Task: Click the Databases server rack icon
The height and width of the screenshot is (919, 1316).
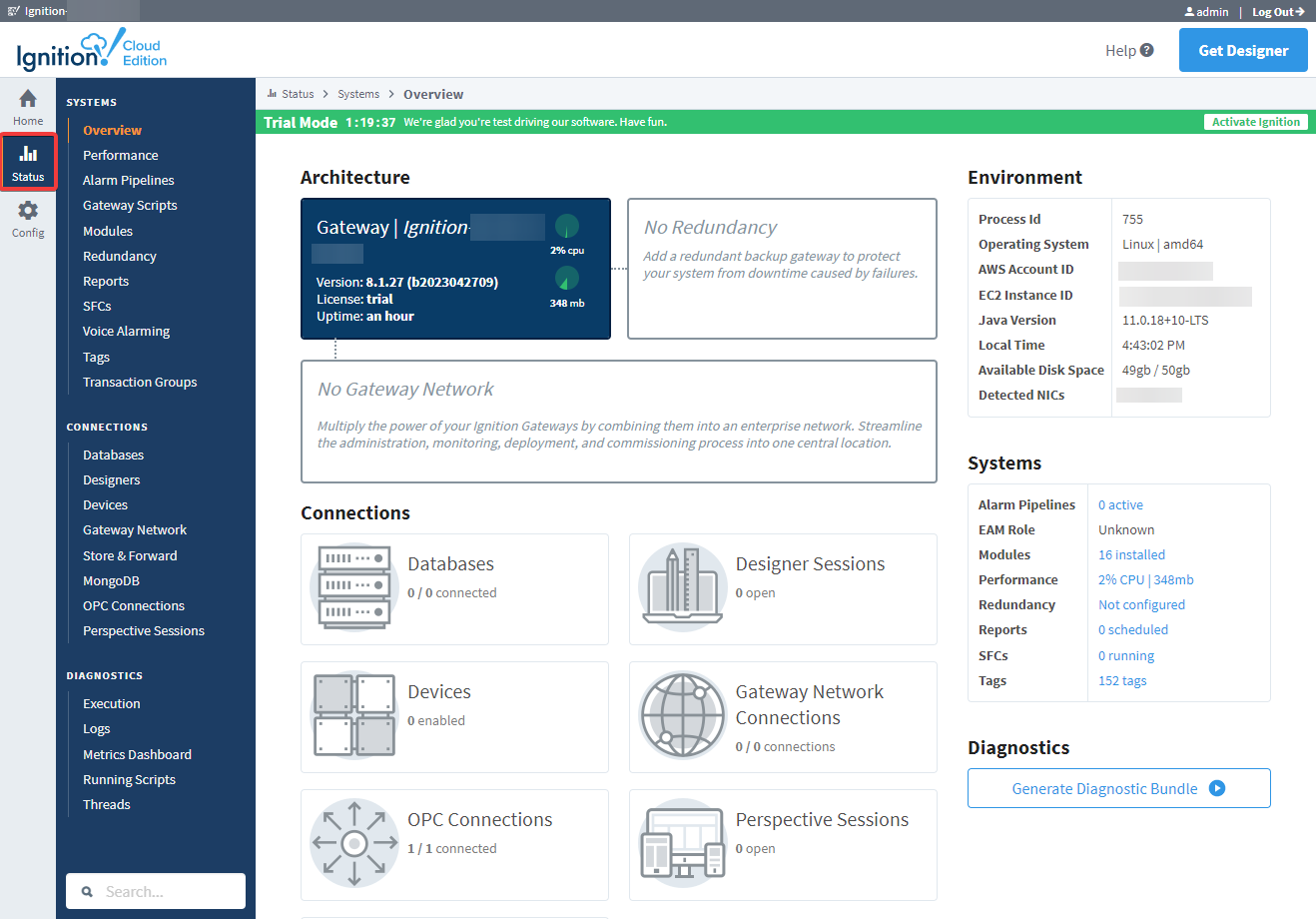Action: point(353,586)
